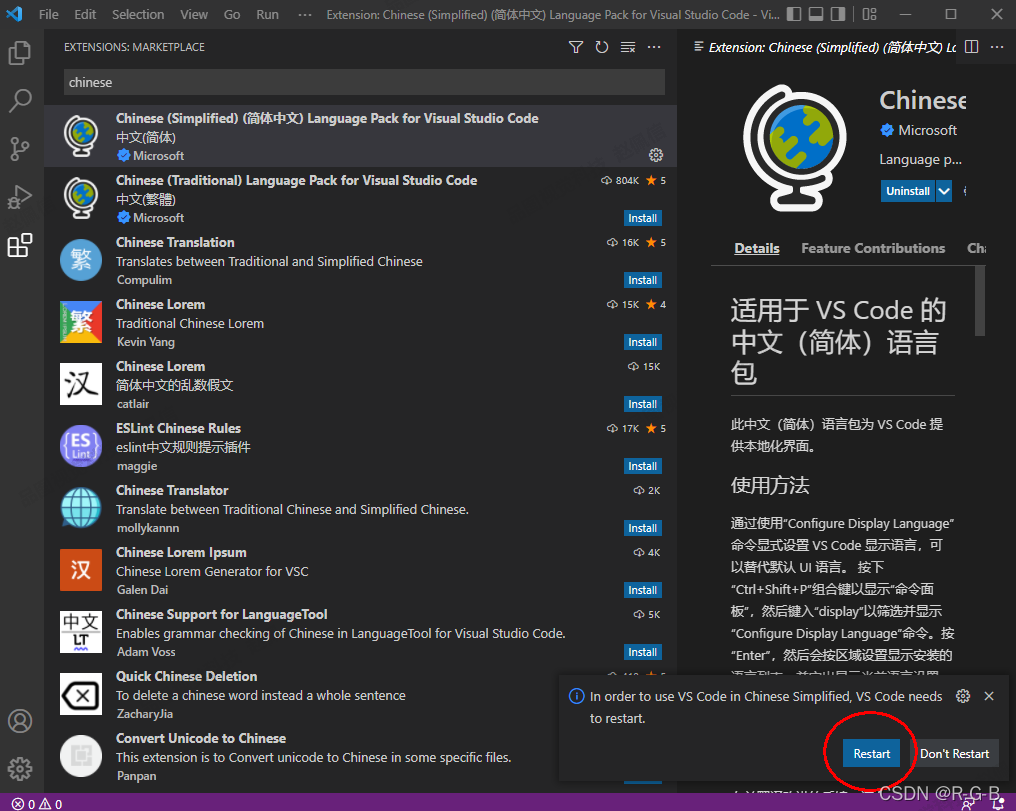
Task: Open notification settings gear icon
Action: [x=963, y=696]
